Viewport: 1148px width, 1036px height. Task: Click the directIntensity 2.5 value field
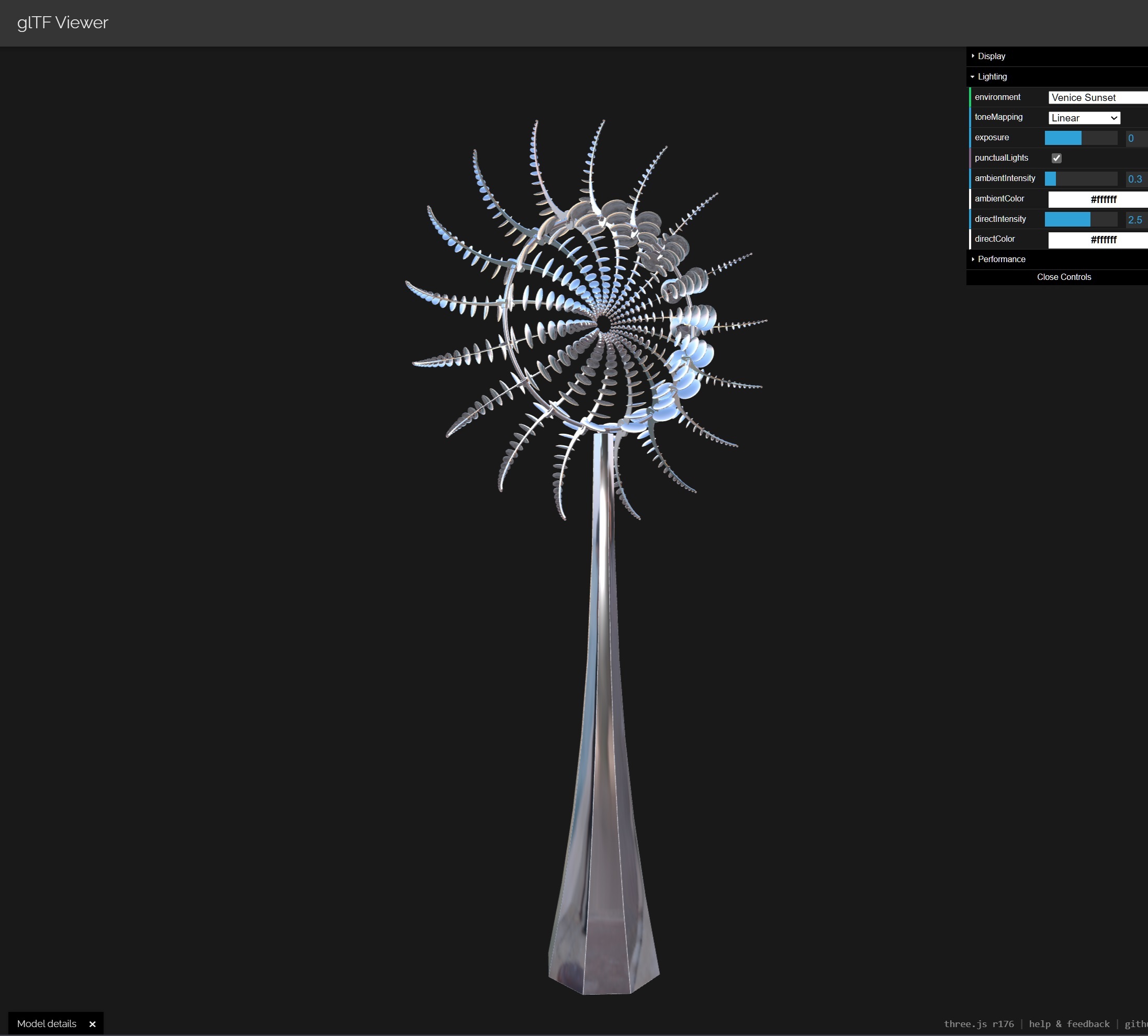click(x=1135, y=220)
